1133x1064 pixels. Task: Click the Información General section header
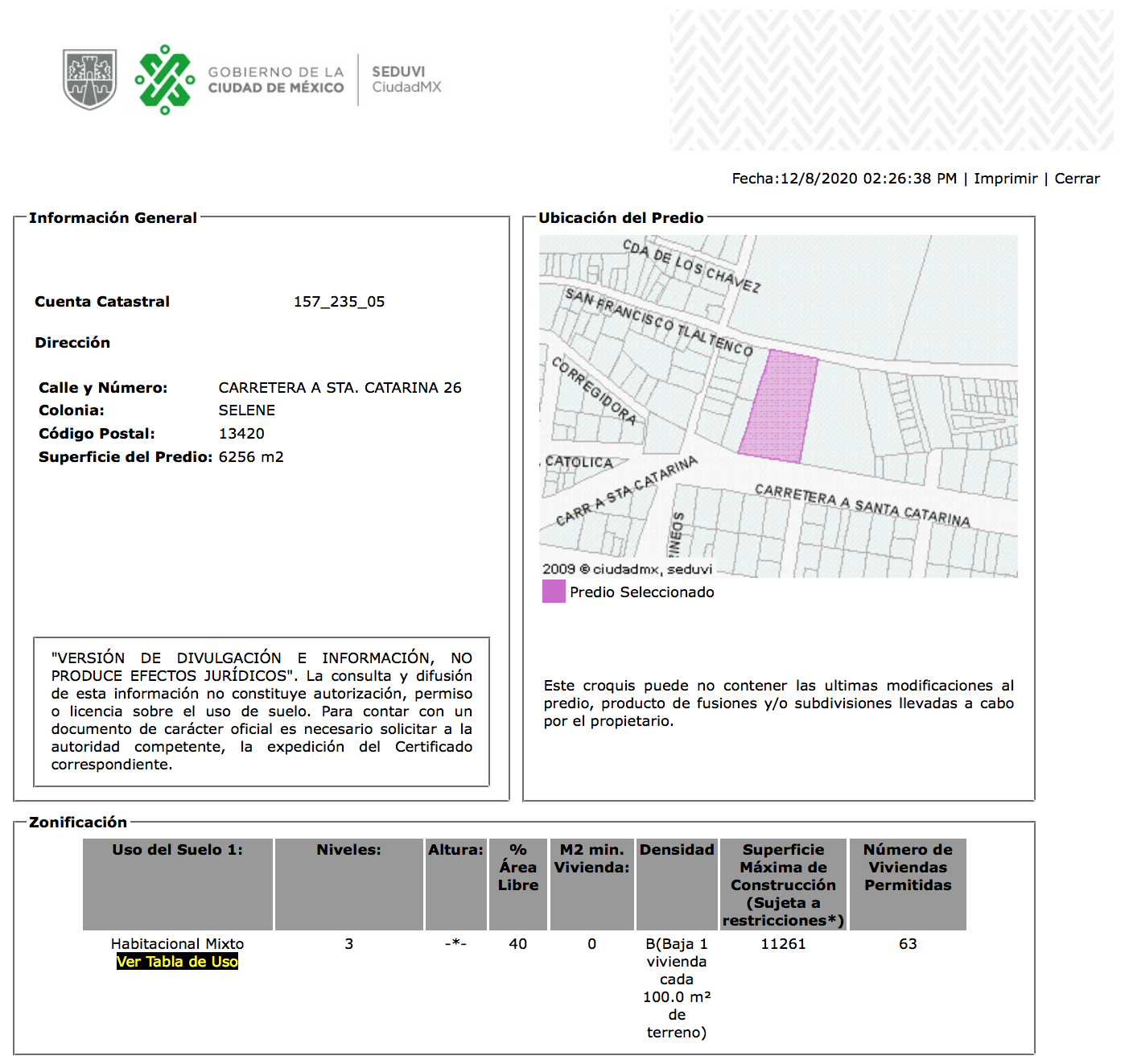point(112,217)
